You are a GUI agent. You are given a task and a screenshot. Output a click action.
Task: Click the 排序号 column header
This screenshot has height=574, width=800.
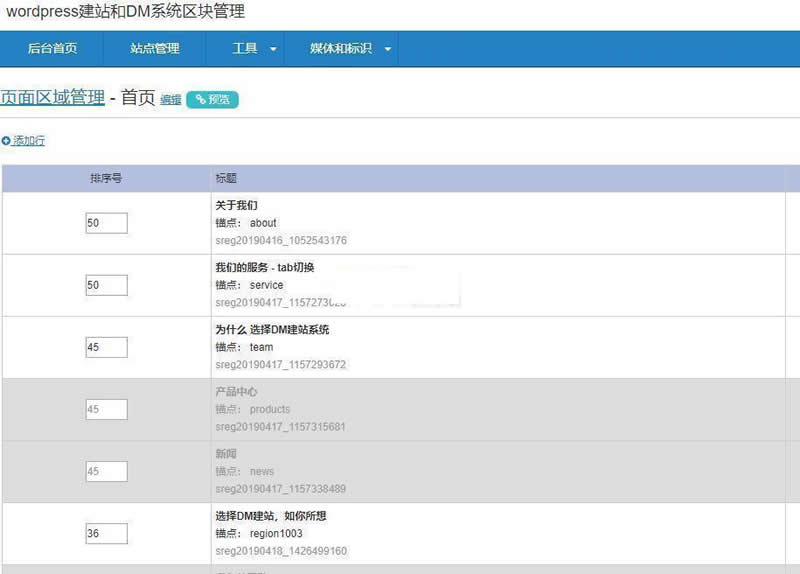(106, 178)
